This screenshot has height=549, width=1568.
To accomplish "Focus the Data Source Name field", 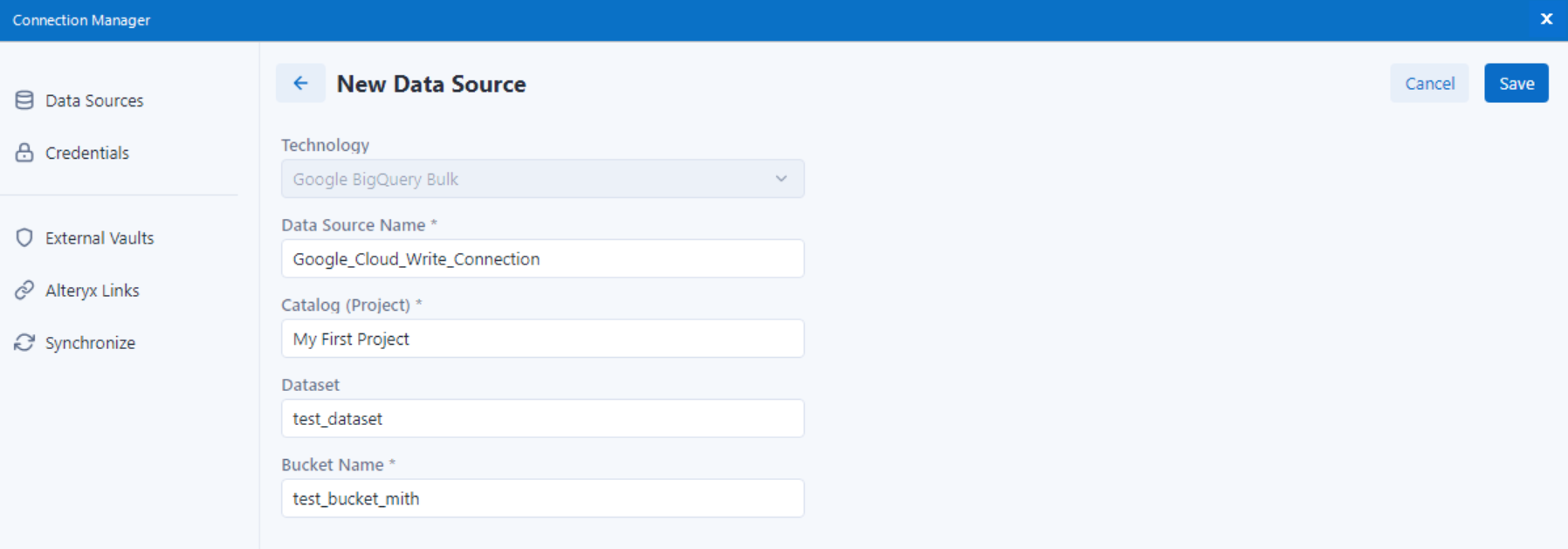I will [542, 258].
